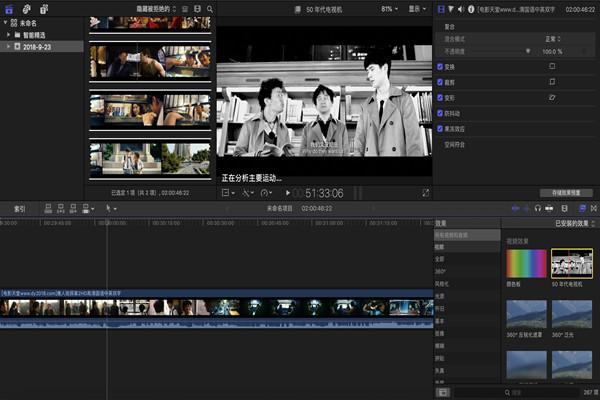Viewport: 600px width, 400px height.
Task: Select 风格化 effects category
Action: (x=442, y=284)
